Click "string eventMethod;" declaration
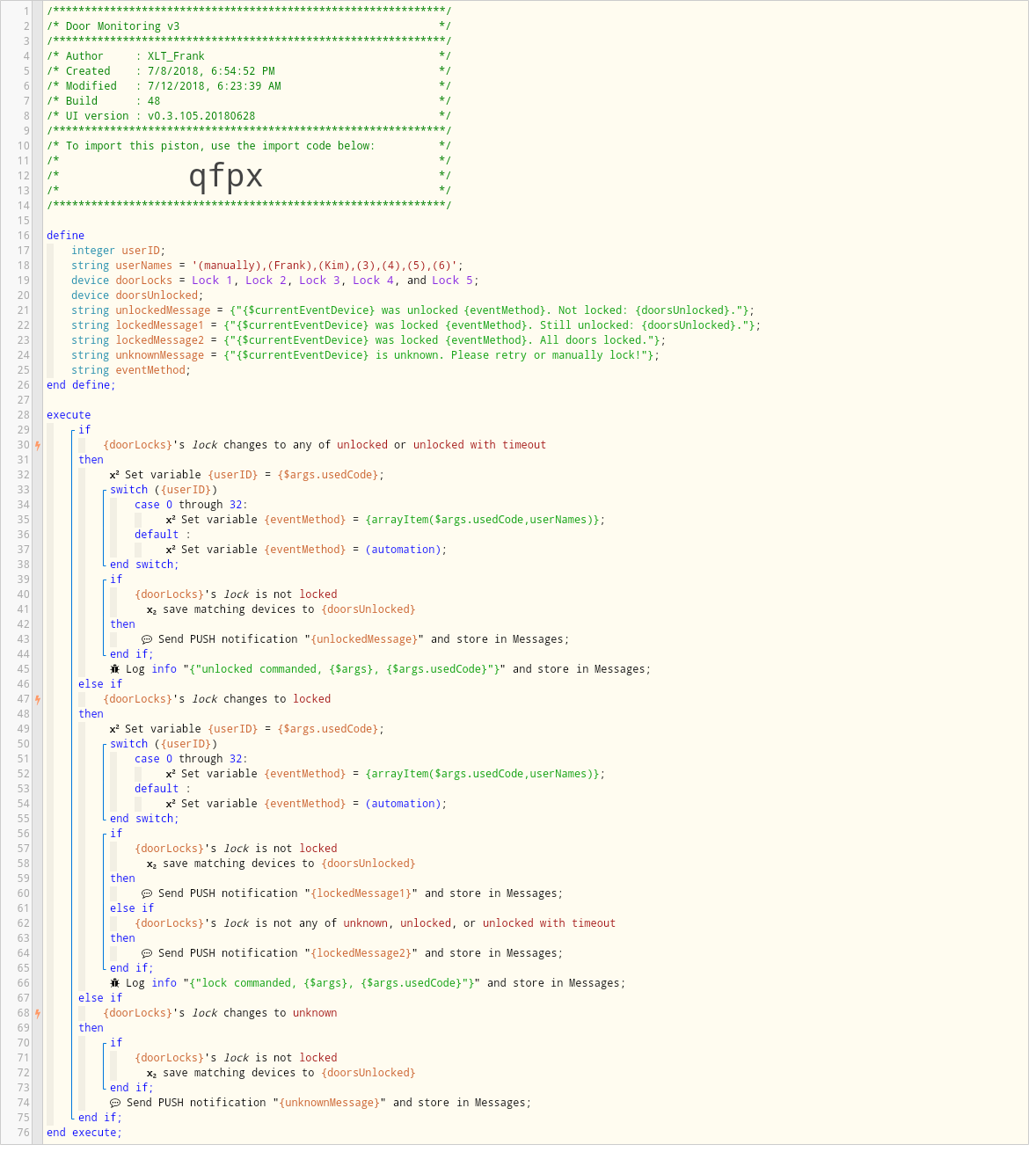This screenshot has width=1036, height=1152. 131,370
